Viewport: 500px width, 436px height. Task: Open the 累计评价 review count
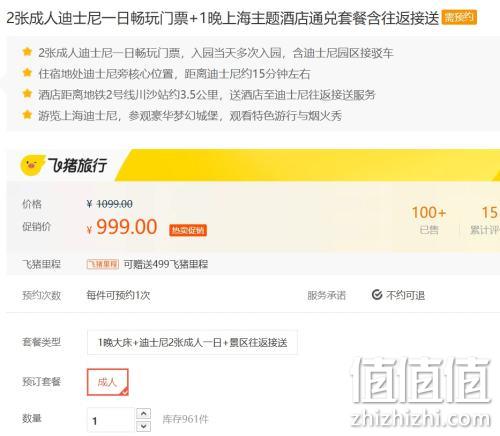pyautogui.click(x=485, y=220)
